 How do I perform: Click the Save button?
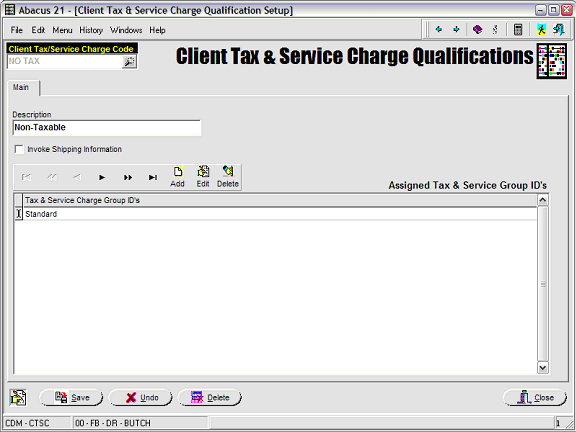(71, 397)
